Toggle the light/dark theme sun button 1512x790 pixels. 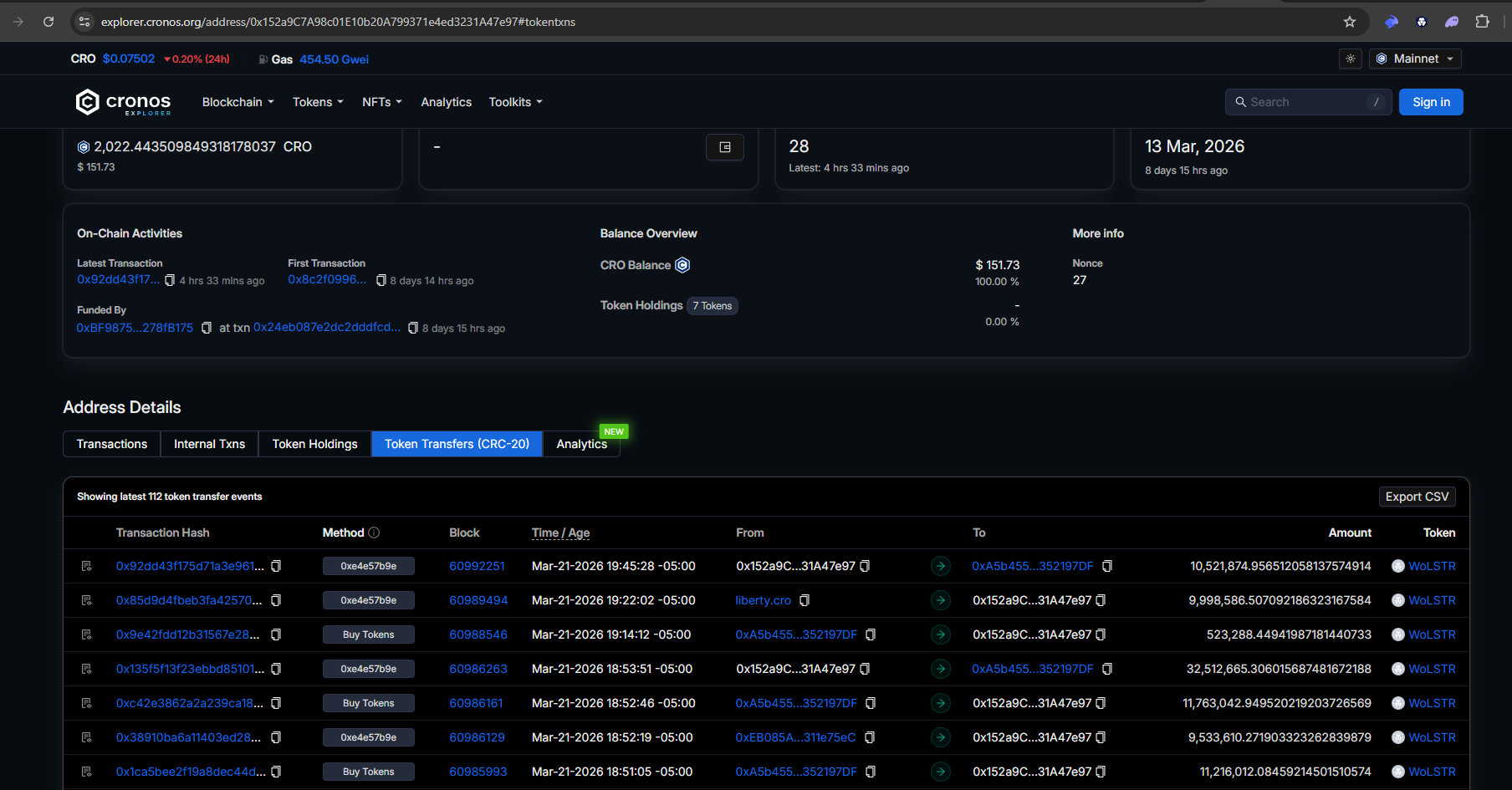1351,59
